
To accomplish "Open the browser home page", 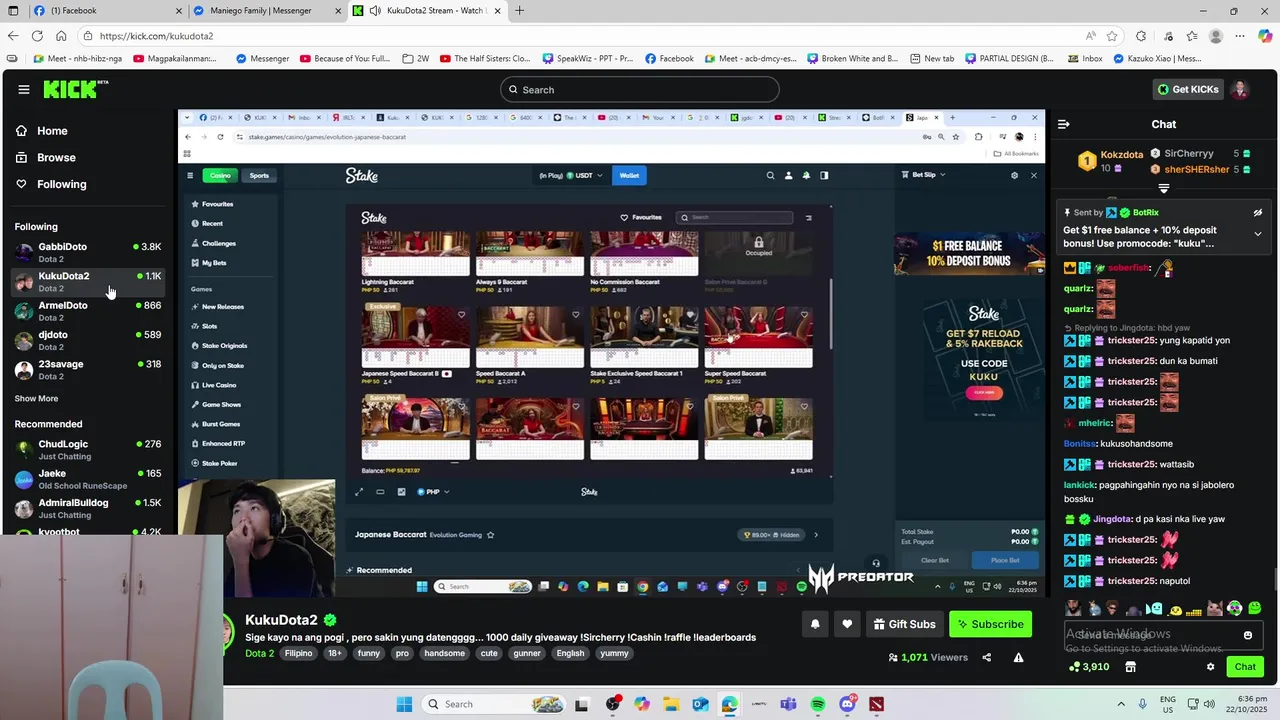I will pos(61,36).
